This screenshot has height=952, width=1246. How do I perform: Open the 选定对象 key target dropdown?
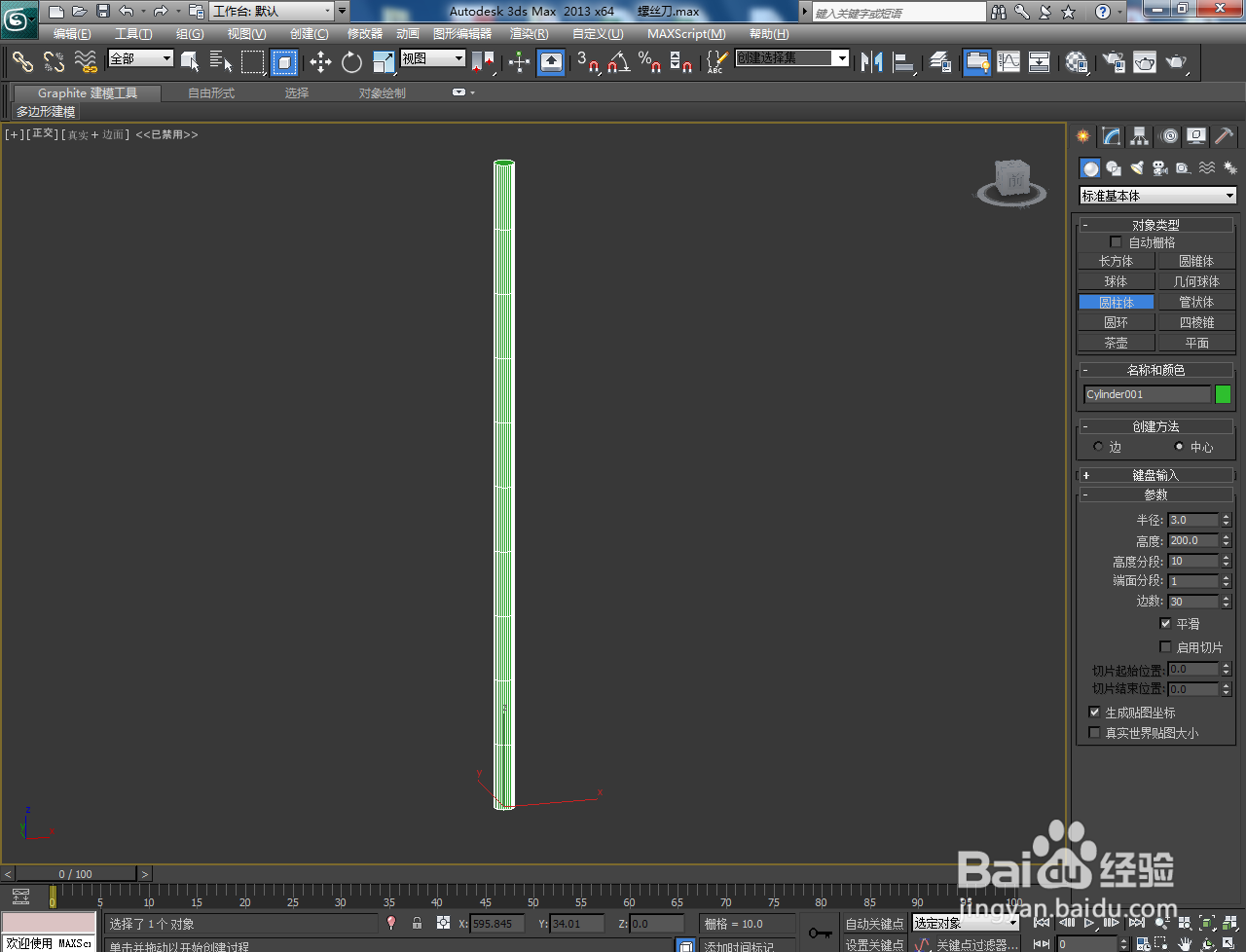[965, 923]
